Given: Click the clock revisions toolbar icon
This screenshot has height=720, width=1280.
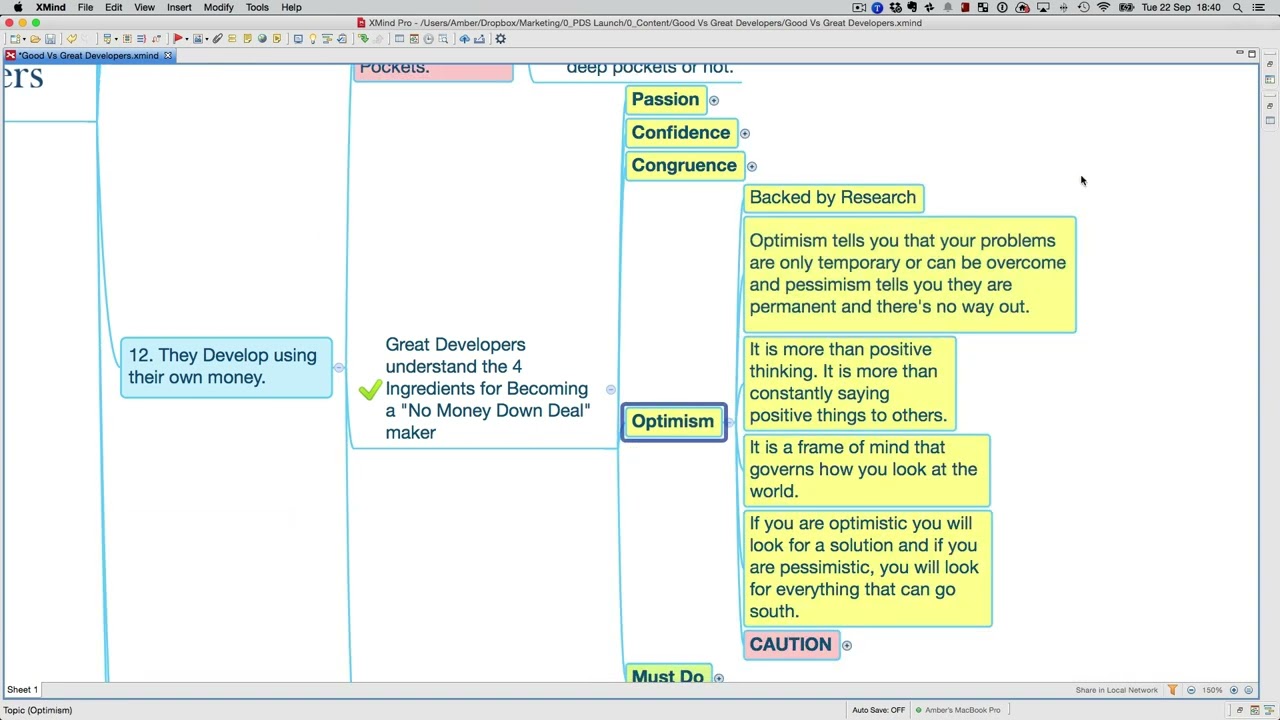Looking at the screenshot, I should tap(428, 39).
